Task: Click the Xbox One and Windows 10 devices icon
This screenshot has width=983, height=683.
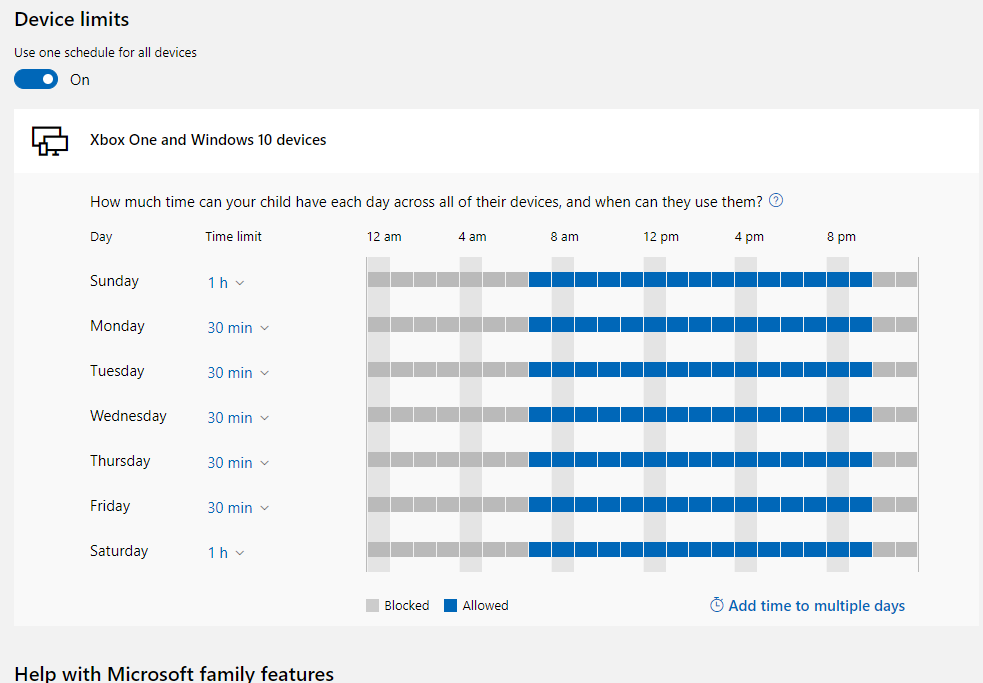Action: click(x=49, y=141)
